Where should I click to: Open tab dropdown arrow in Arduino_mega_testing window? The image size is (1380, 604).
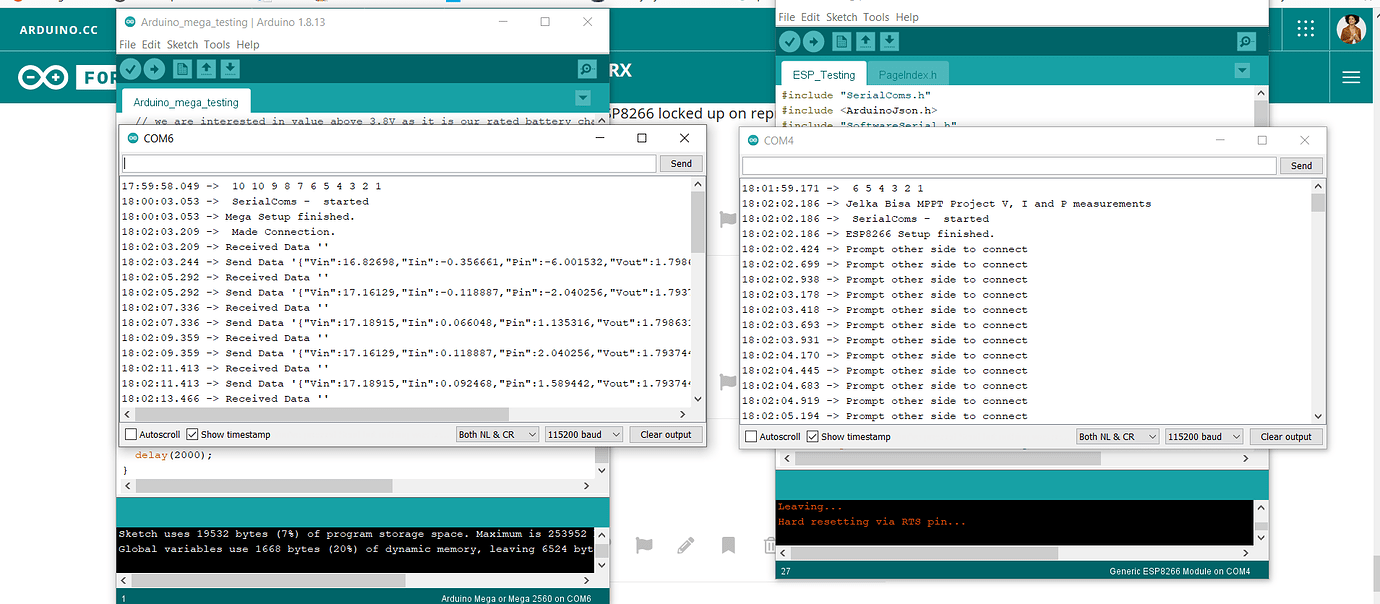583,98
